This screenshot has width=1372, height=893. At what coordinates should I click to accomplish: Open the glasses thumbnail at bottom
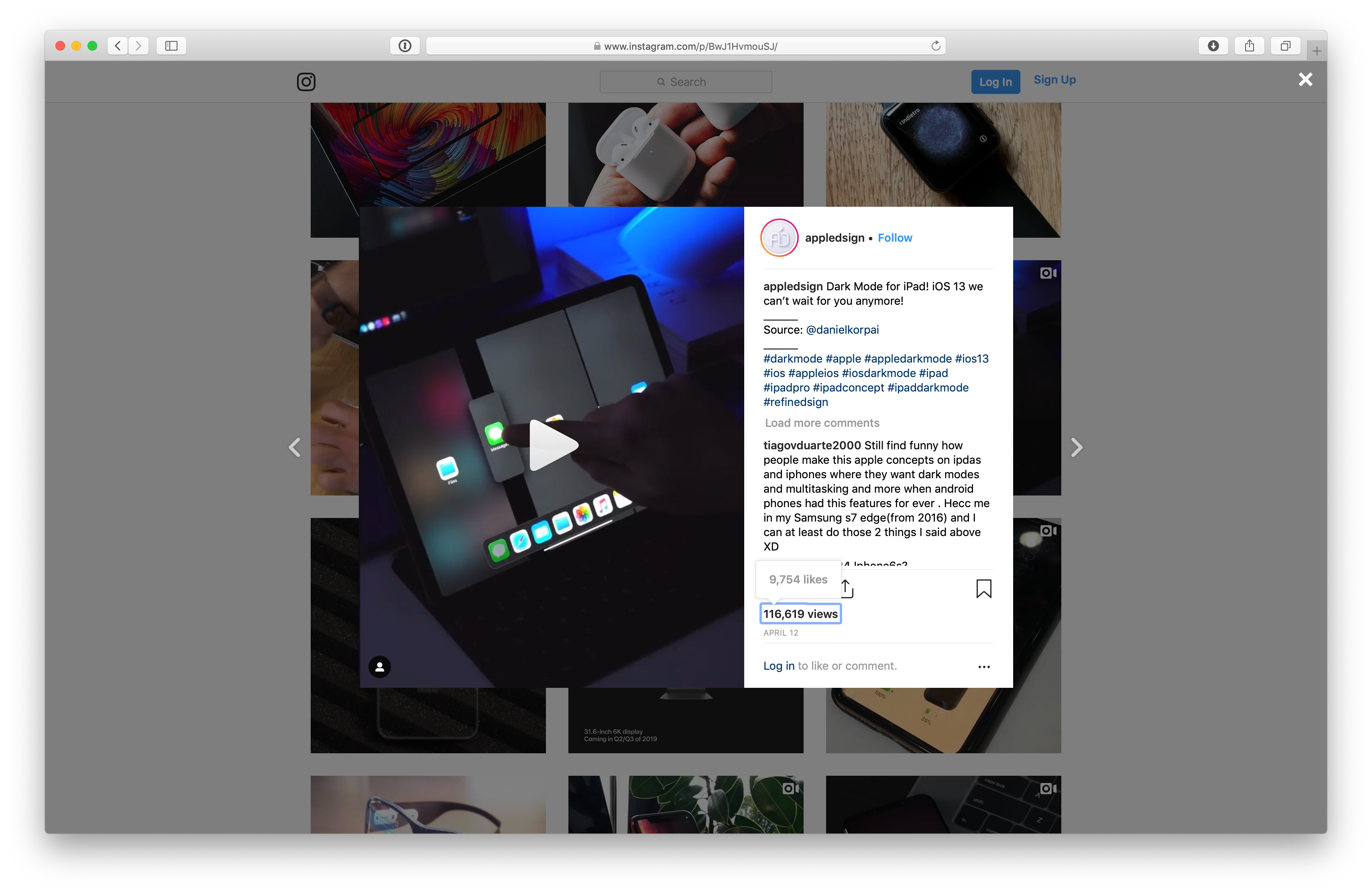428,805
